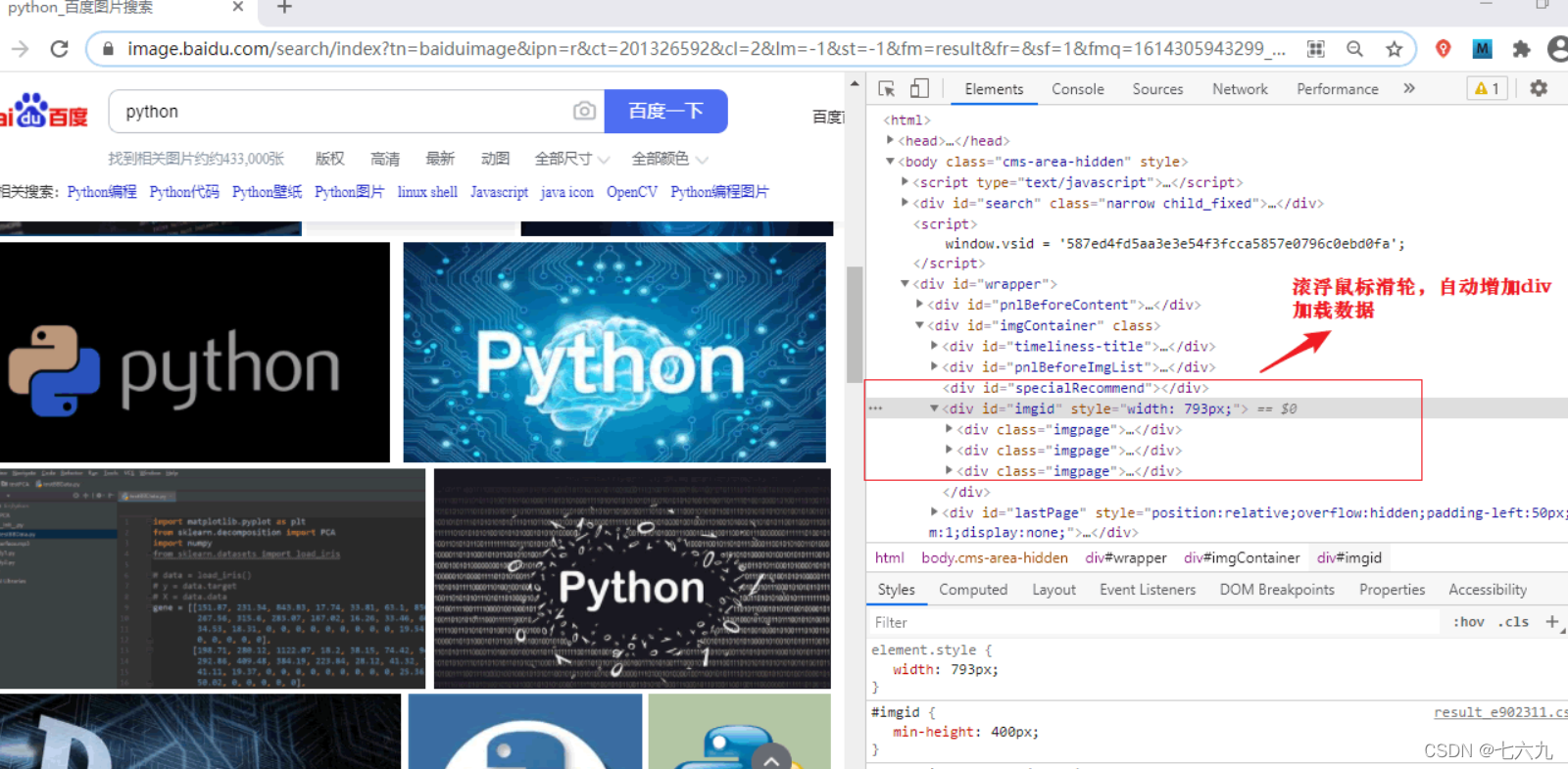Open the Properties pane tab
The width and height of the screenshot is (1568, 769).
[x=1392, y=590]
